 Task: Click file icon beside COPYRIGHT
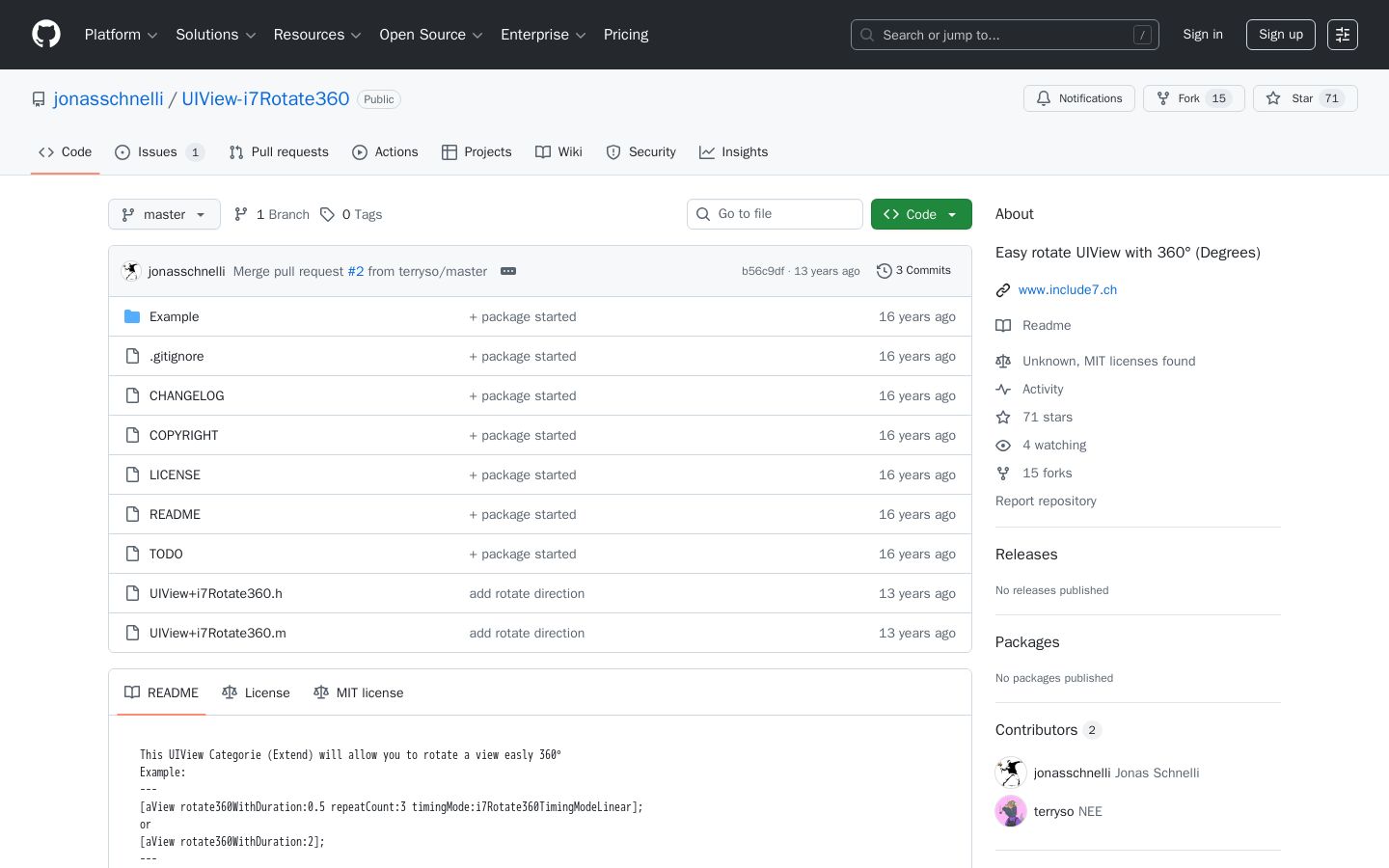tap(132, 435)
